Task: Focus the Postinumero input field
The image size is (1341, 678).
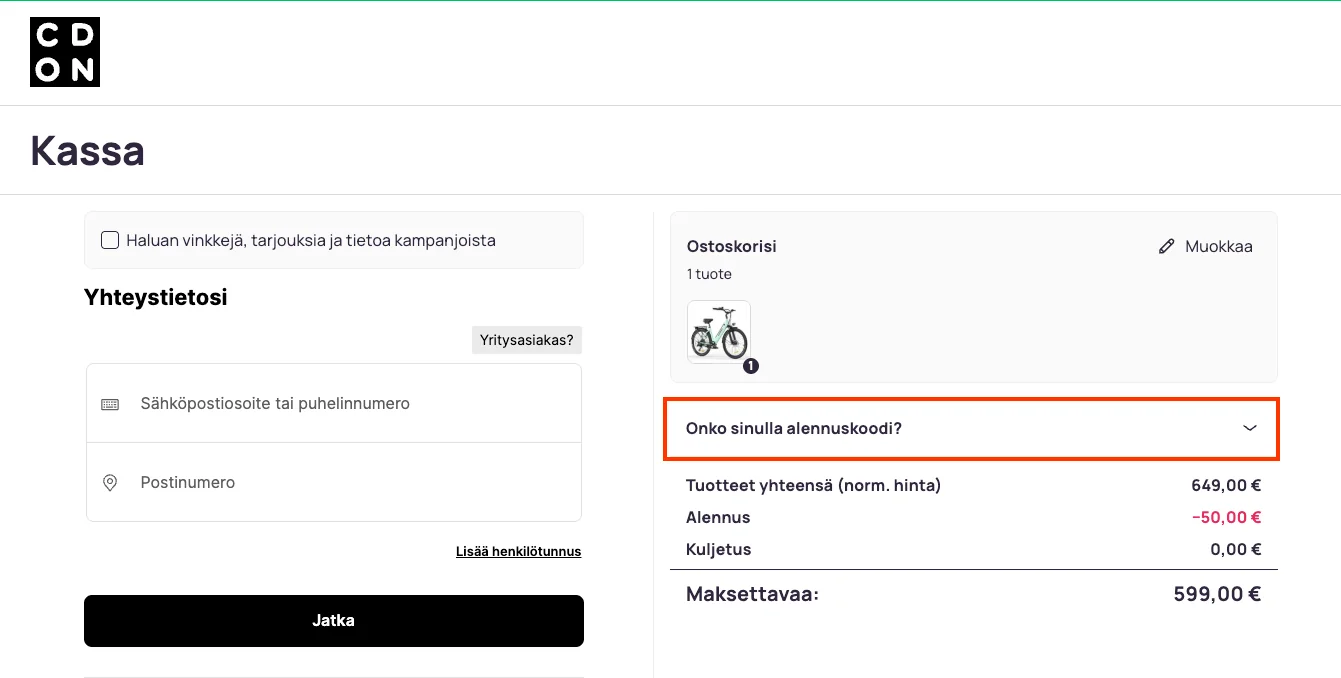Action: click(334, 482)
